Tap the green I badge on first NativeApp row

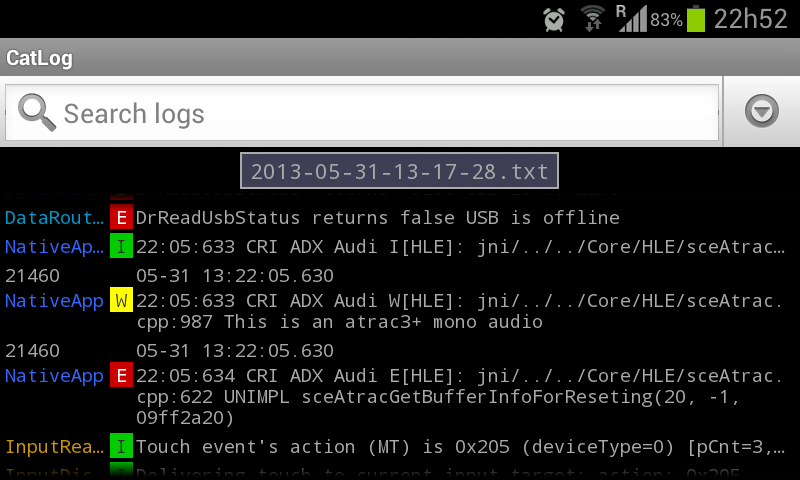point(121,246)
